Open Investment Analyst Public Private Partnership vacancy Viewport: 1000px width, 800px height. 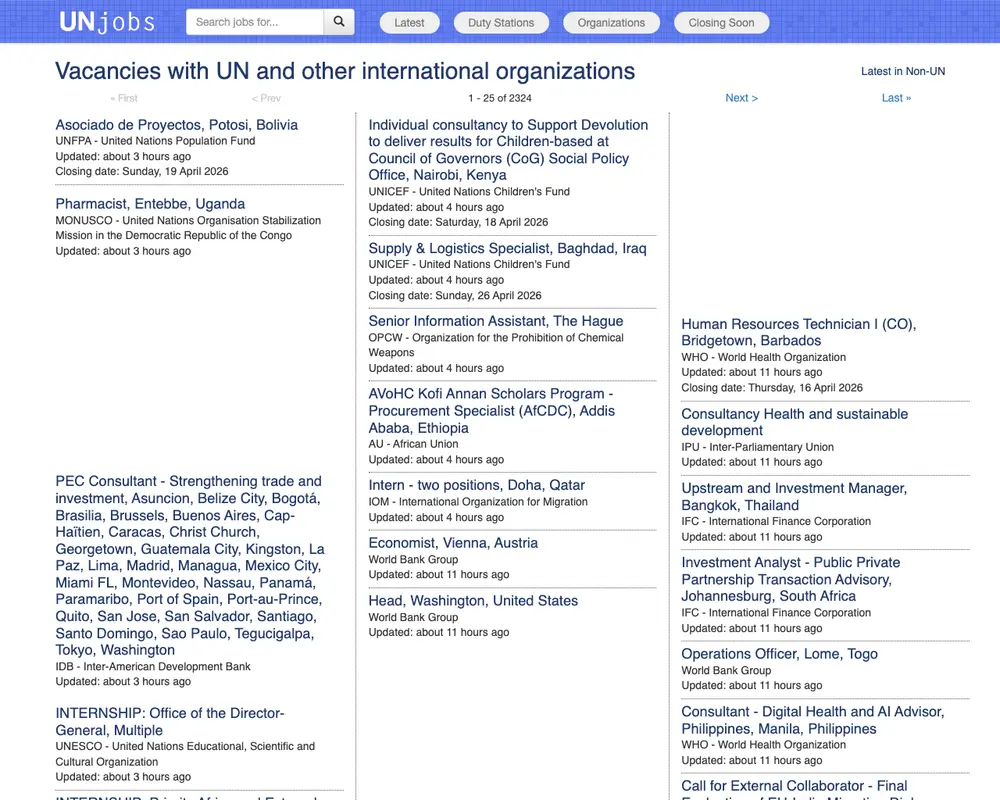tap(791, 579)
